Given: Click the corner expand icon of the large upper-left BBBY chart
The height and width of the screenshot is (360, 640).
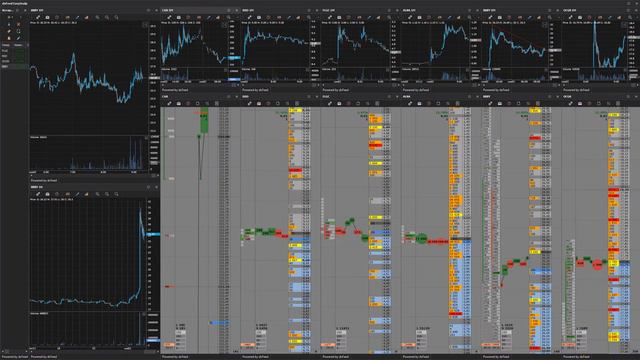Looking at the screenshot, I should [145, 25].
